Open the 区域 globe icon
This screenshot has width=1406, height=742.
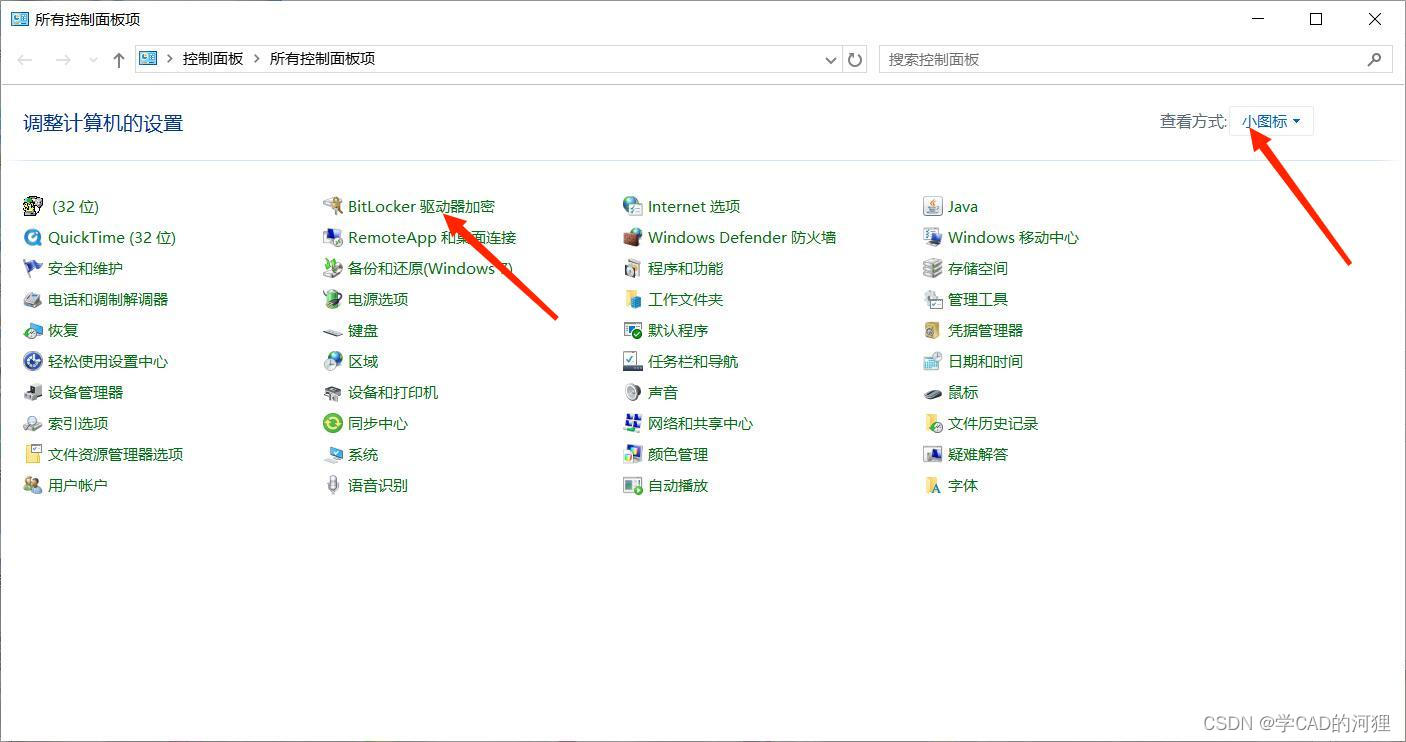pyautogui.click(x=333, y=361)
